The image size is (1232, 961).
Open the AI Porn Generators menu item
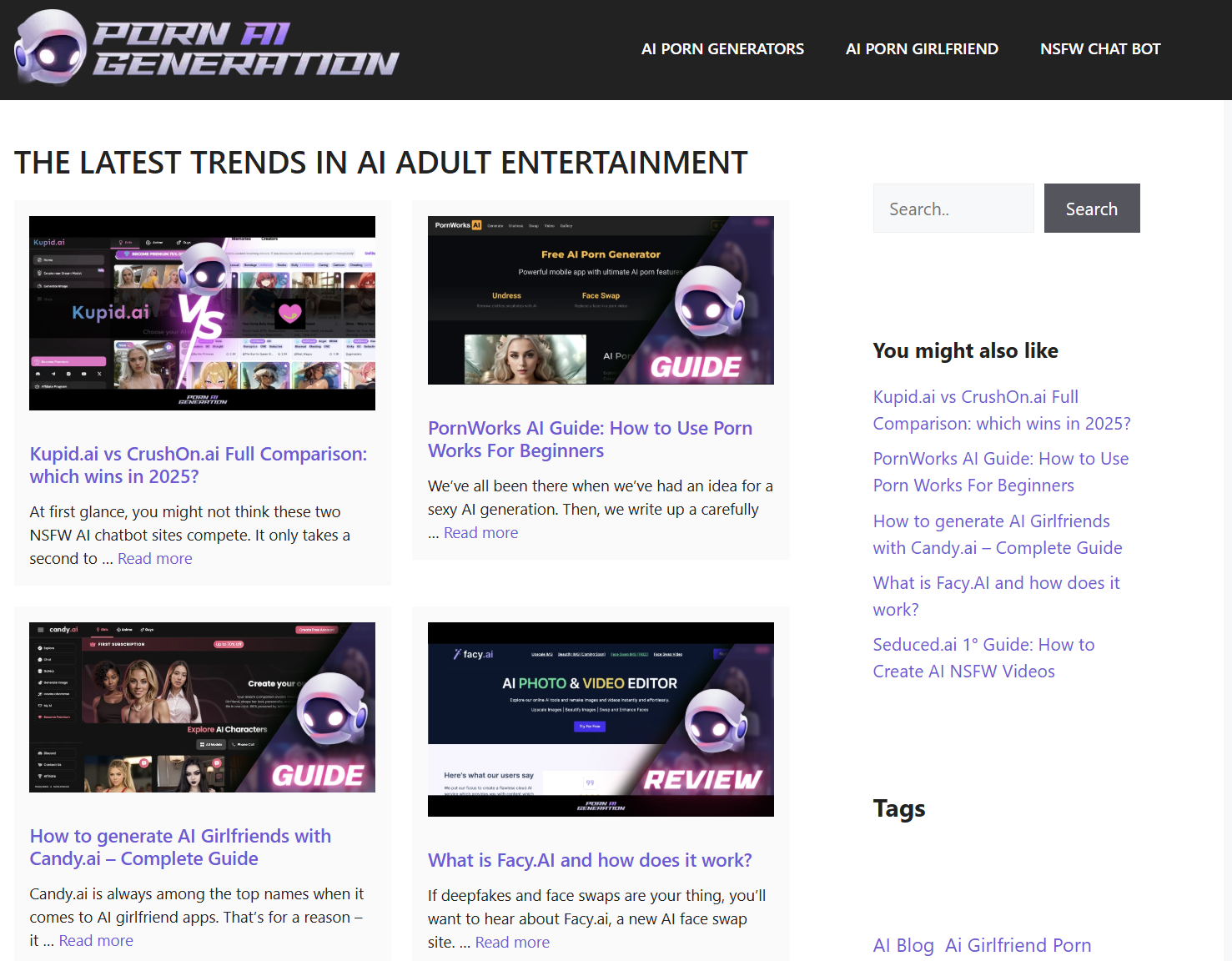(x=722, y=49)
